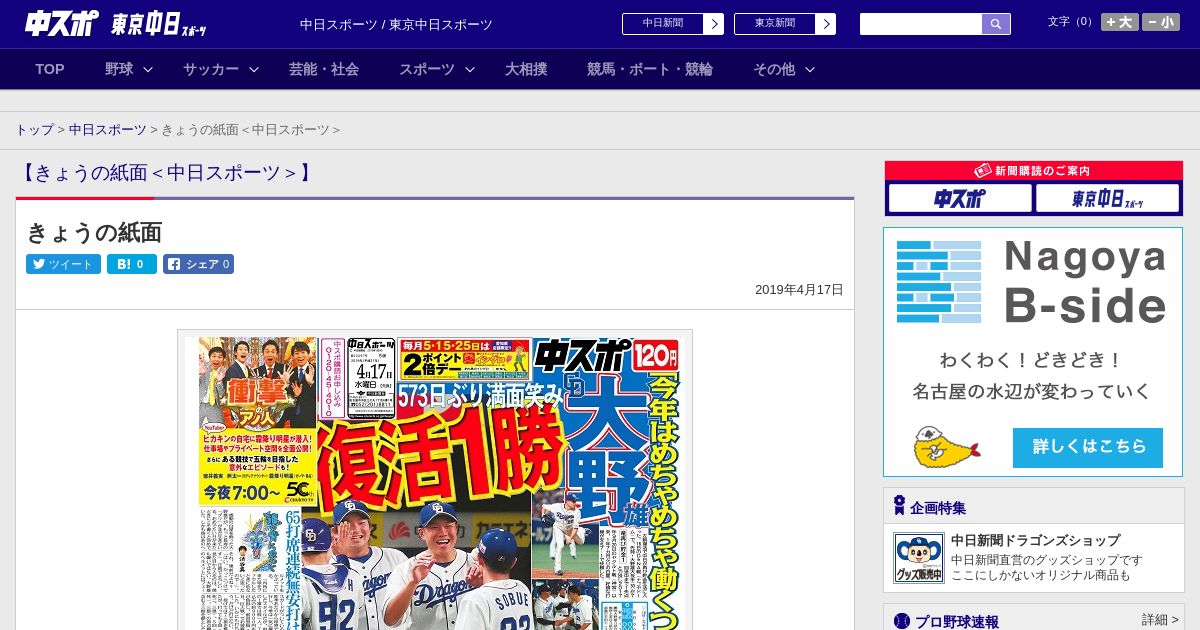Open the スポーツ menu

(427, 69)
